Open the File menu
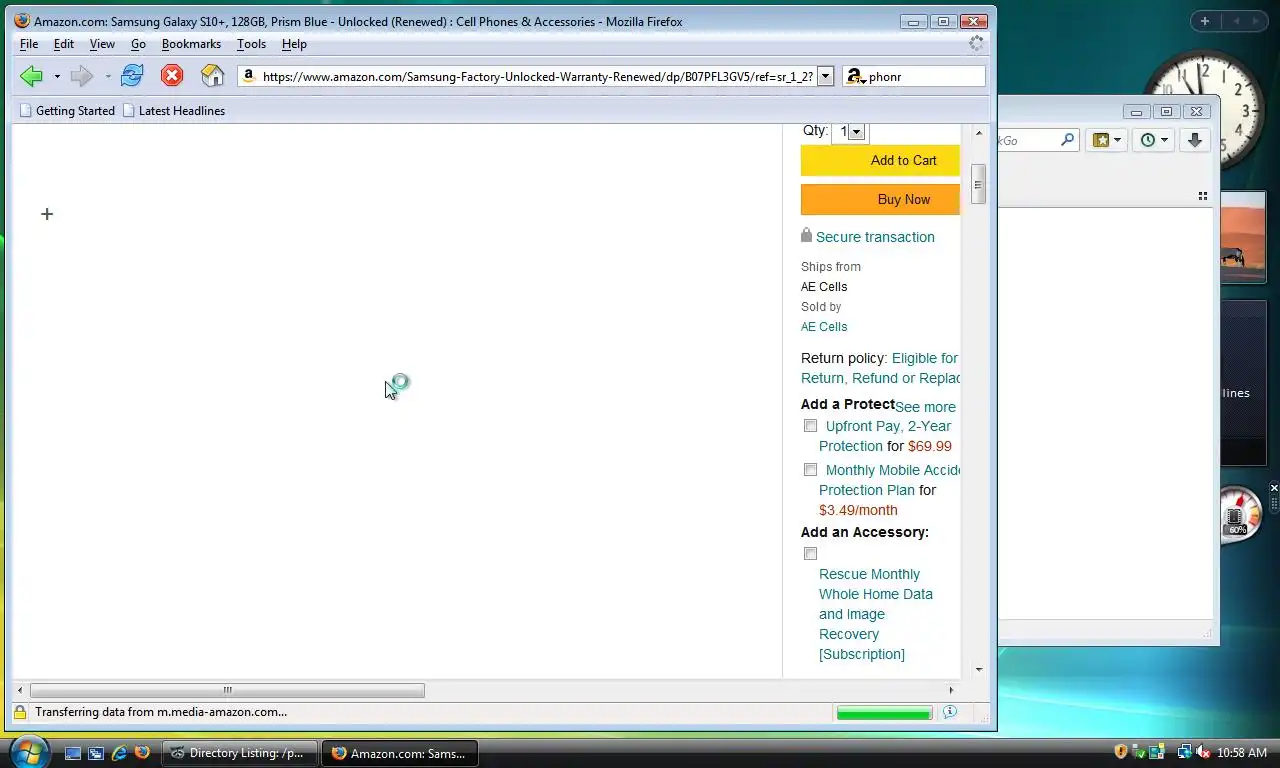The height and width of the screenshot is (768, 1280). 29,44
